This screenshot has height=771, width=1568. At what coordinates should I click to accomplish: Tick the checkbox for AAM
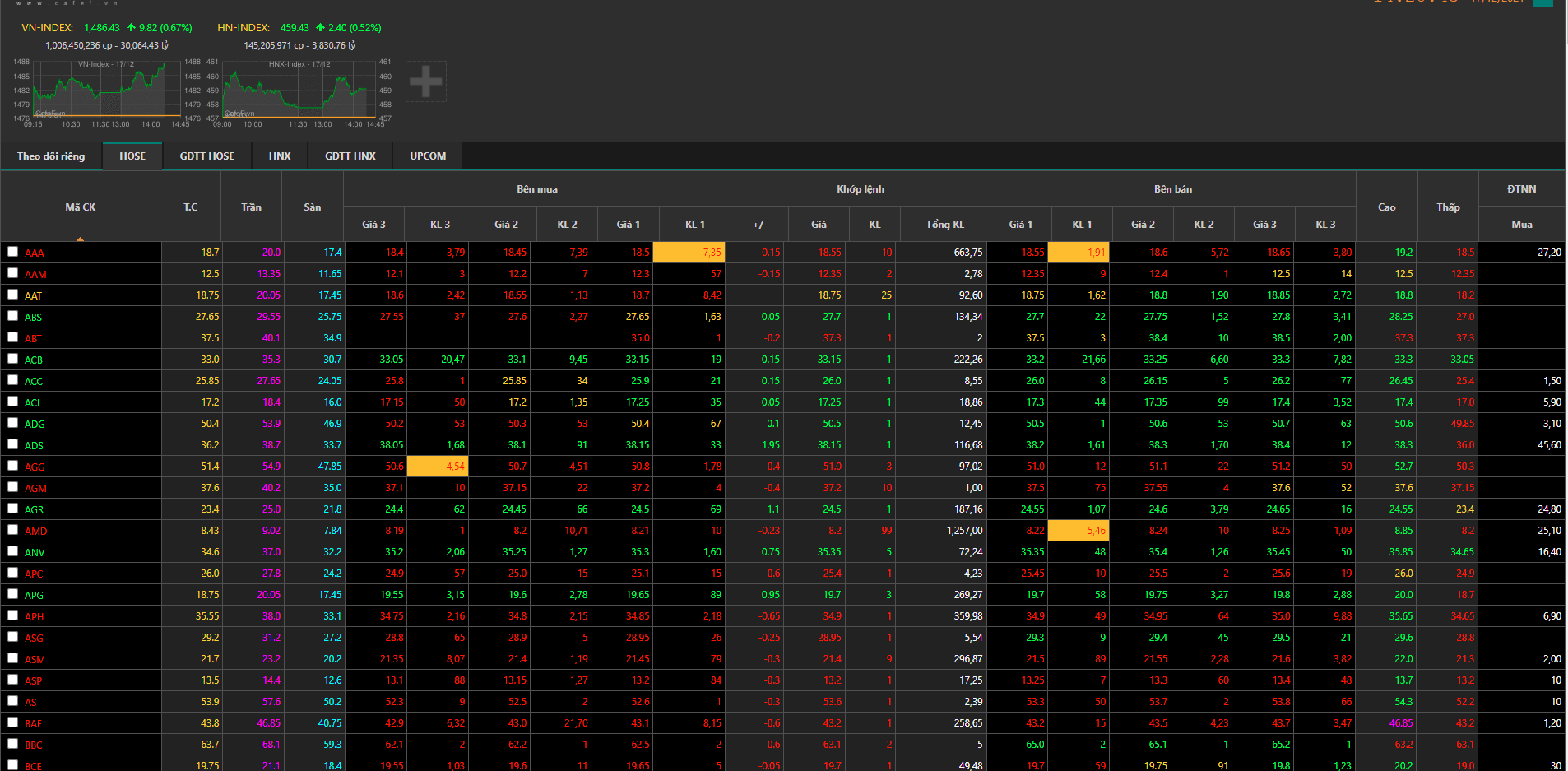(12, 273)
